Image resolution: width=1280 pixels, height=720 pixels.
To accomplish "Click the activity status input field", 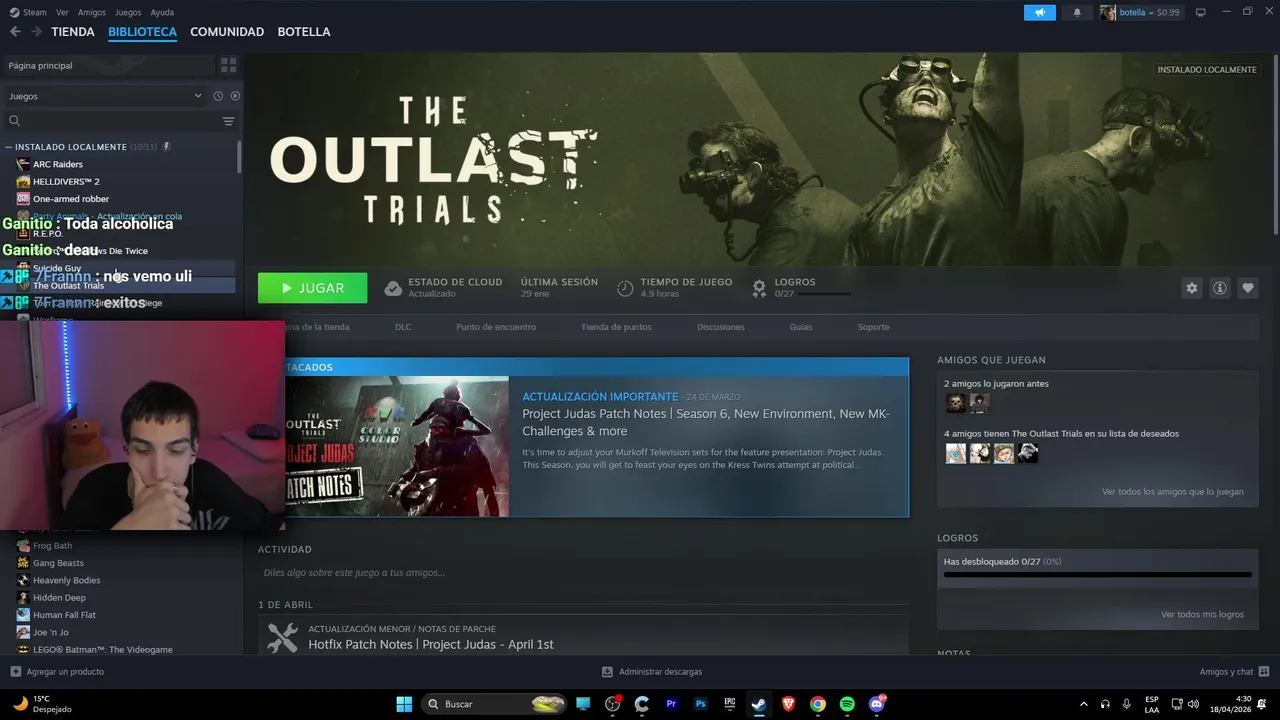I will point(583,573).
